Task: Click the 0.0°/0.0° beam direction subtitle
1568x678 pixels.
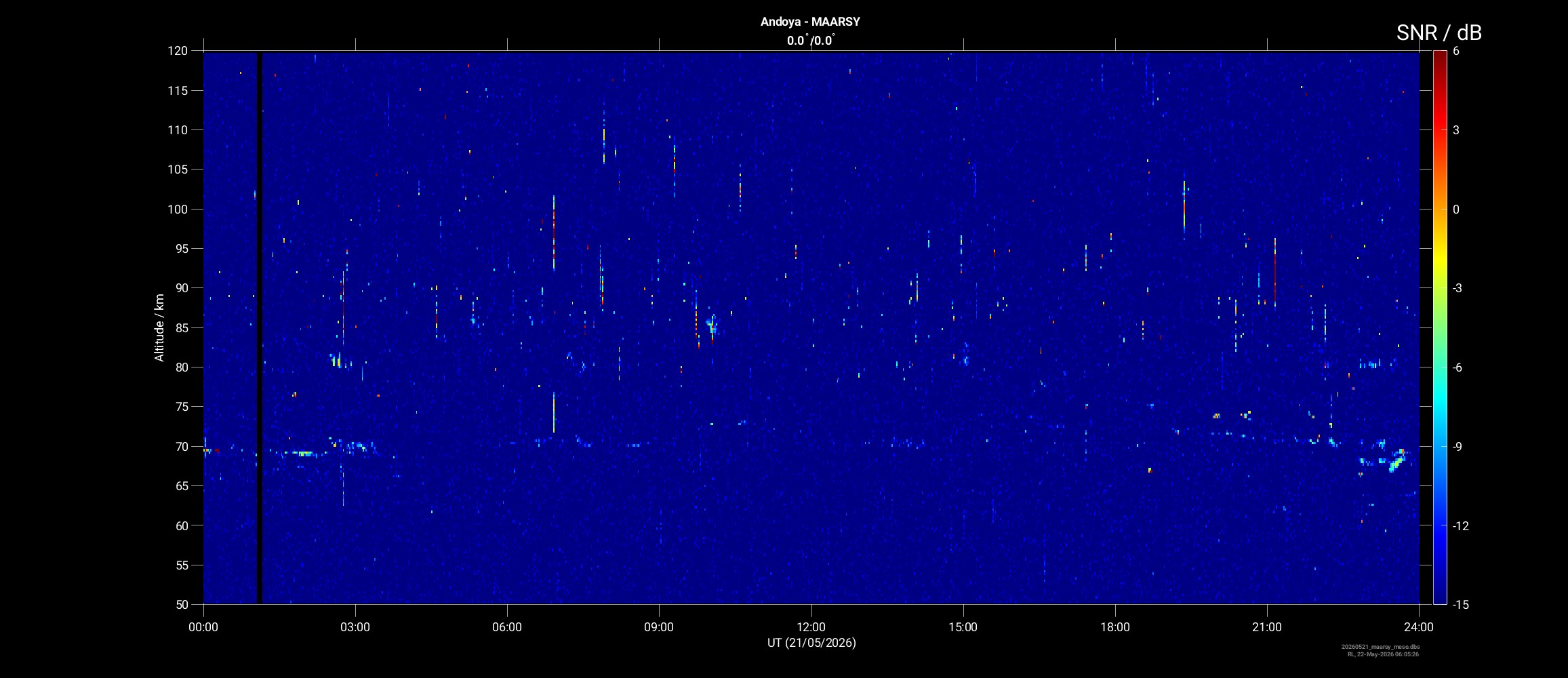Action: pyautogui.click(x=811, y=41)
